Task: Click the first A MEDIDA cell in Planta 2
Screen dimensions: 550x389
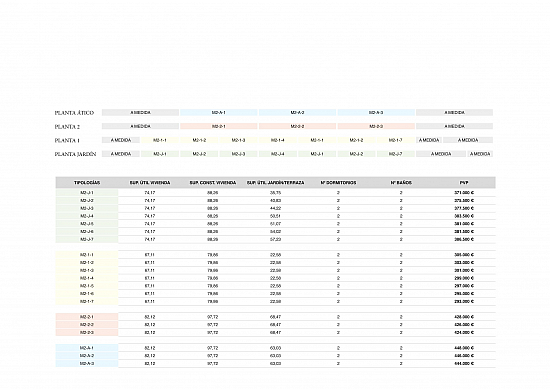Action: point(140,126)
